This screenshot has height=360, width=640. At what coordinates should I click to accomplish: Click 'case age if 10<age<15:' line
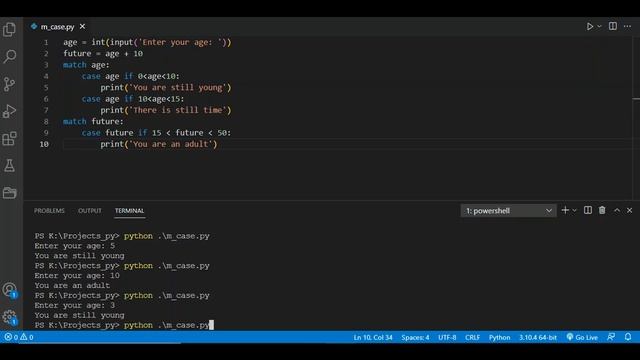[x=133, y=99]
